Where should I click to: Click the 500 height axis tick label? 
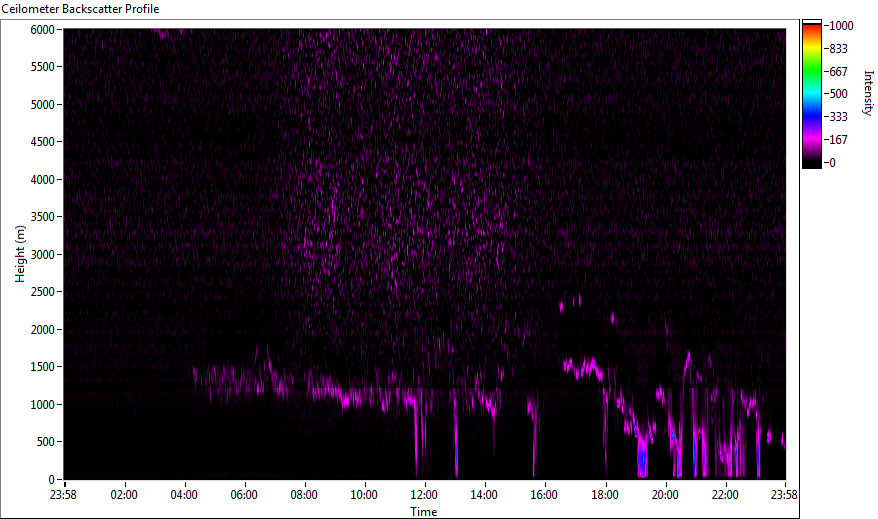point(46,442)
